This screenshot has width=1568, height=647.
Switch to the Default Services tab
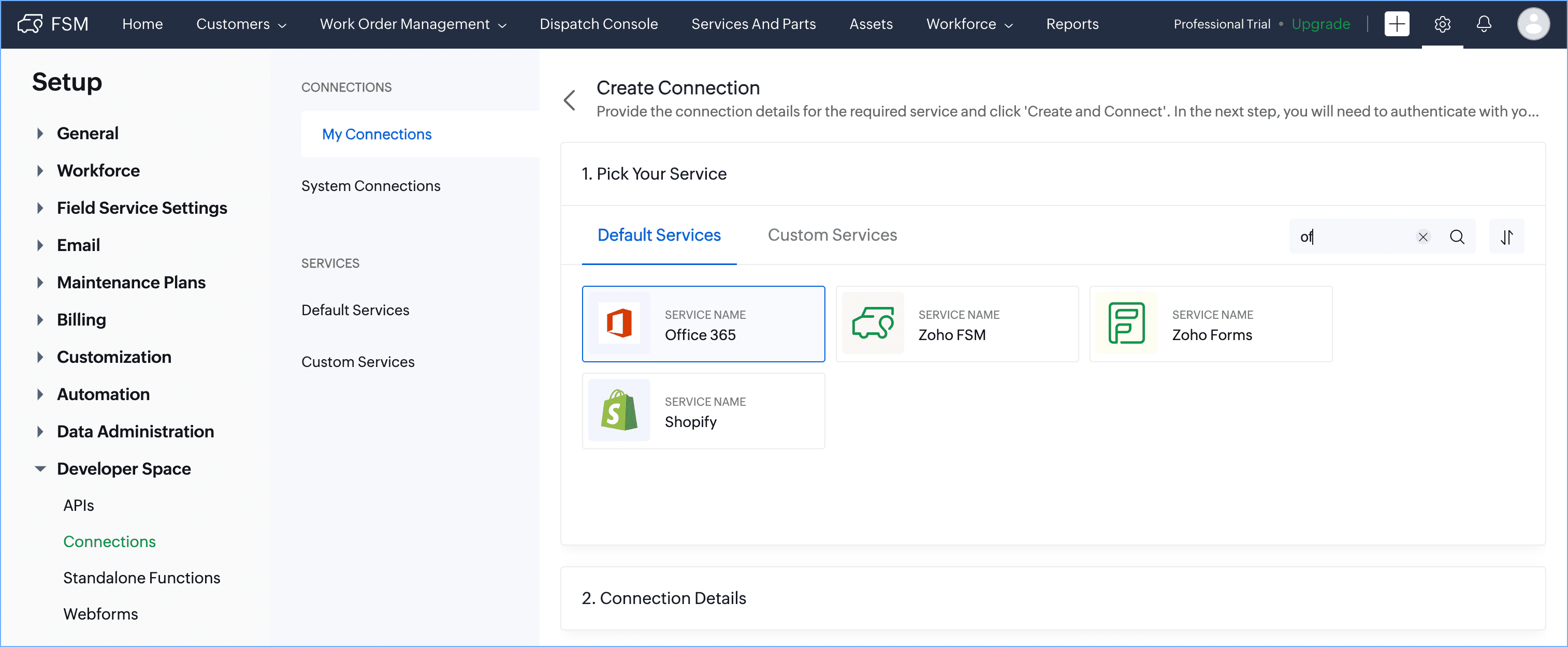[x=659, y=236]
